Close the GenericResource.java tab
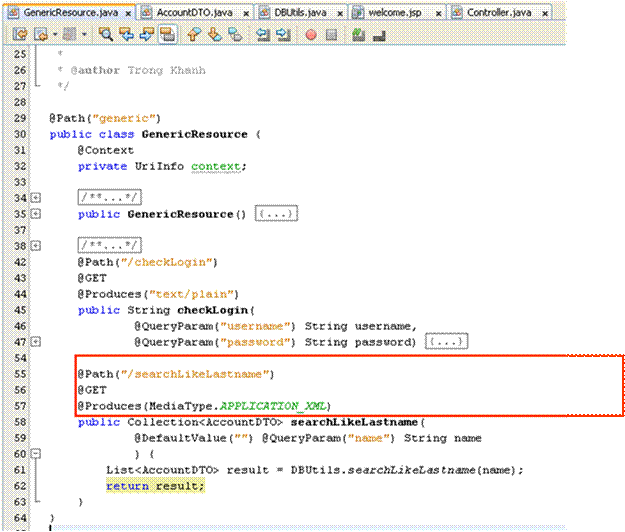The height and width of the screenshot is (532, 625). [128, 14]
